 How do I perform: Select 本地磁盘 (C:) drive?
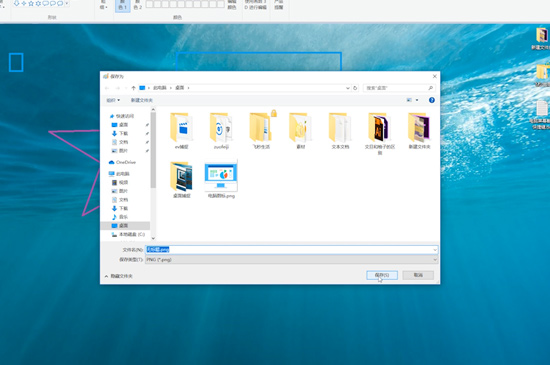[x=128, y=234]
